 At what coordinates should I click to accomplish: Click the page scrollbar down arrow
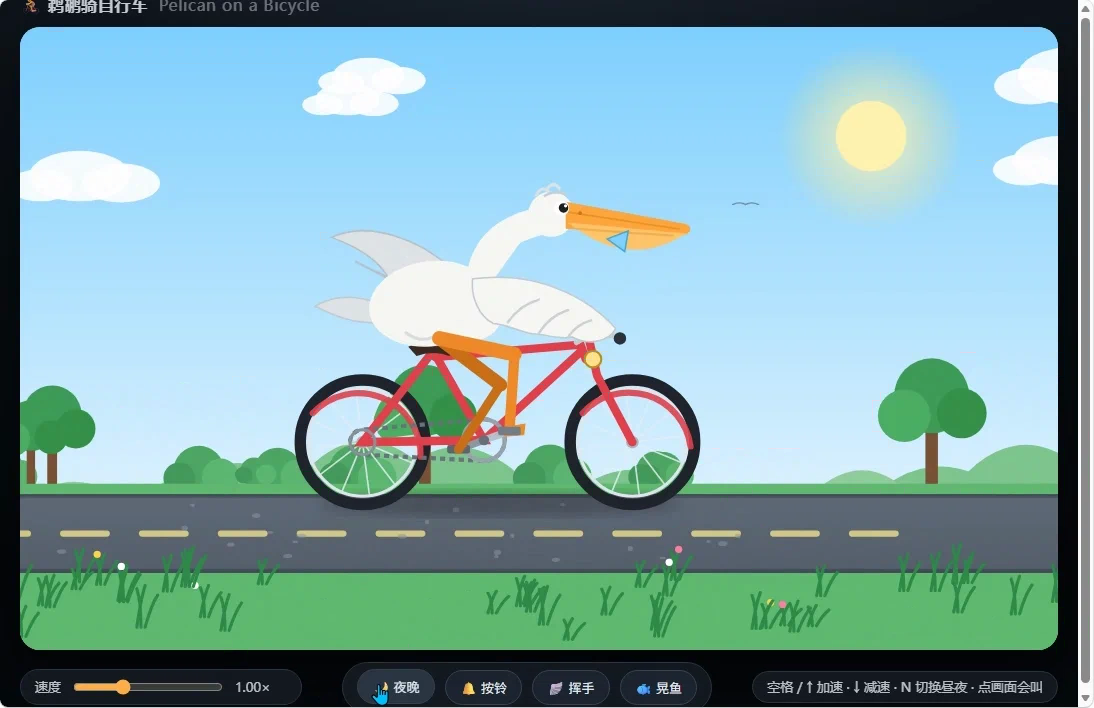[1086, 698]
